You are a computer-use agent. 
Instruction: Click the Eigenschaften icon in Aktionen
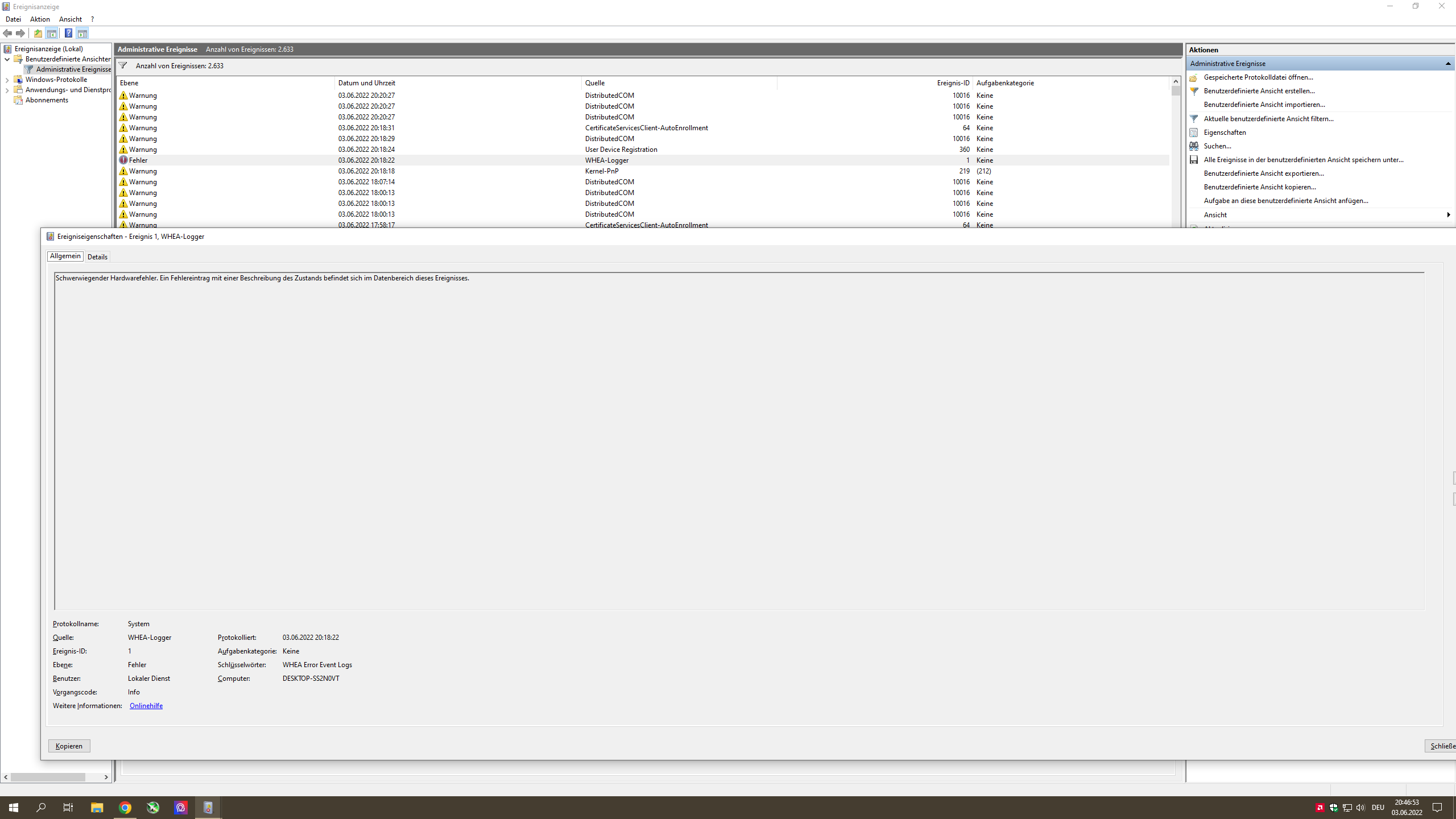(1194, 133)
